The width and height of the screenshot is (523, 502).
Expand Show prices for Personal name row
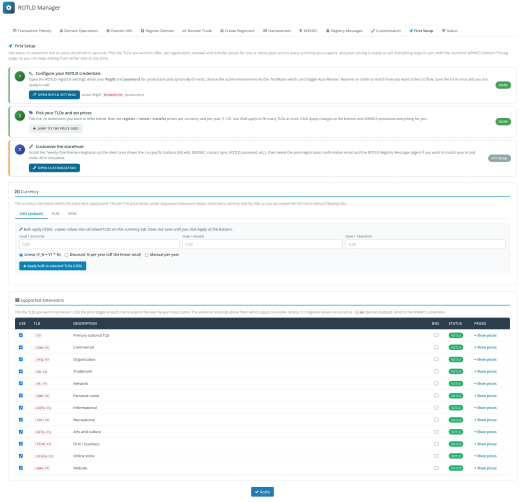(x=485, y=396)
